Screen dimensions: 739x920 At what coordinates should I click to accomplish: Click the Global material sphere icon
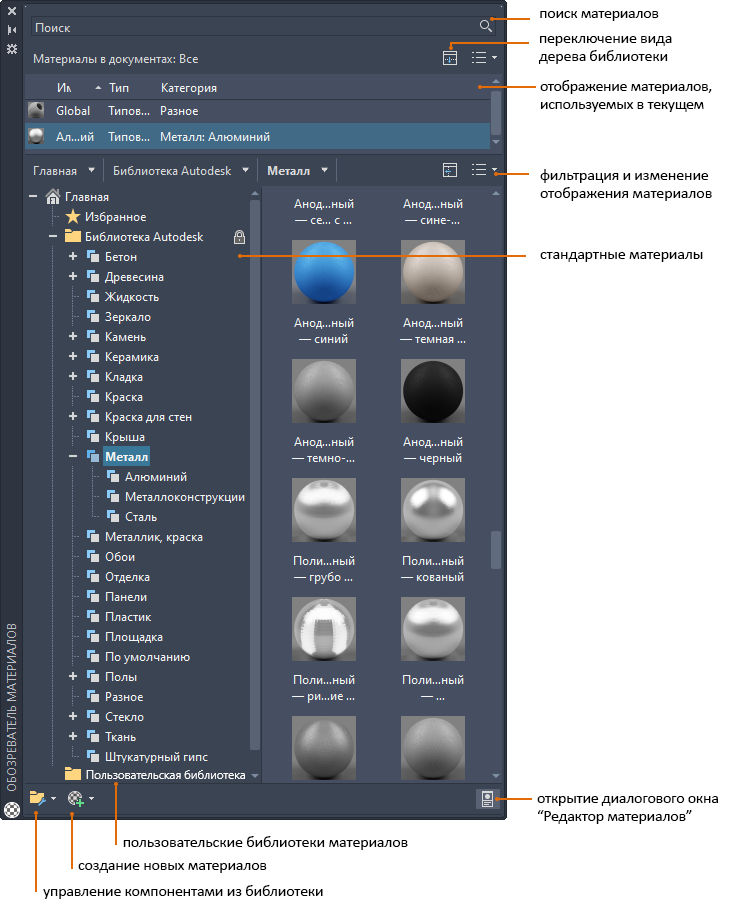(x=36, y=110)
